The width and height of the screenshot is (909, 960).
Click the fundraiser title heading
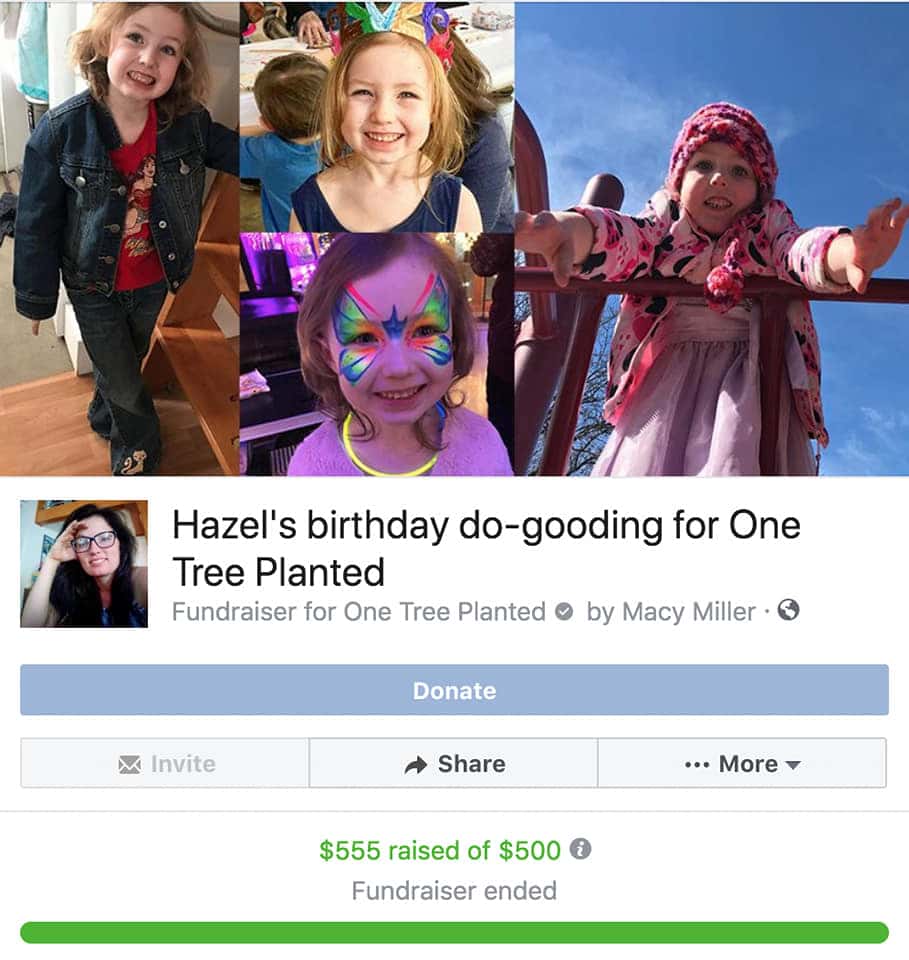(x=486, y=548)
